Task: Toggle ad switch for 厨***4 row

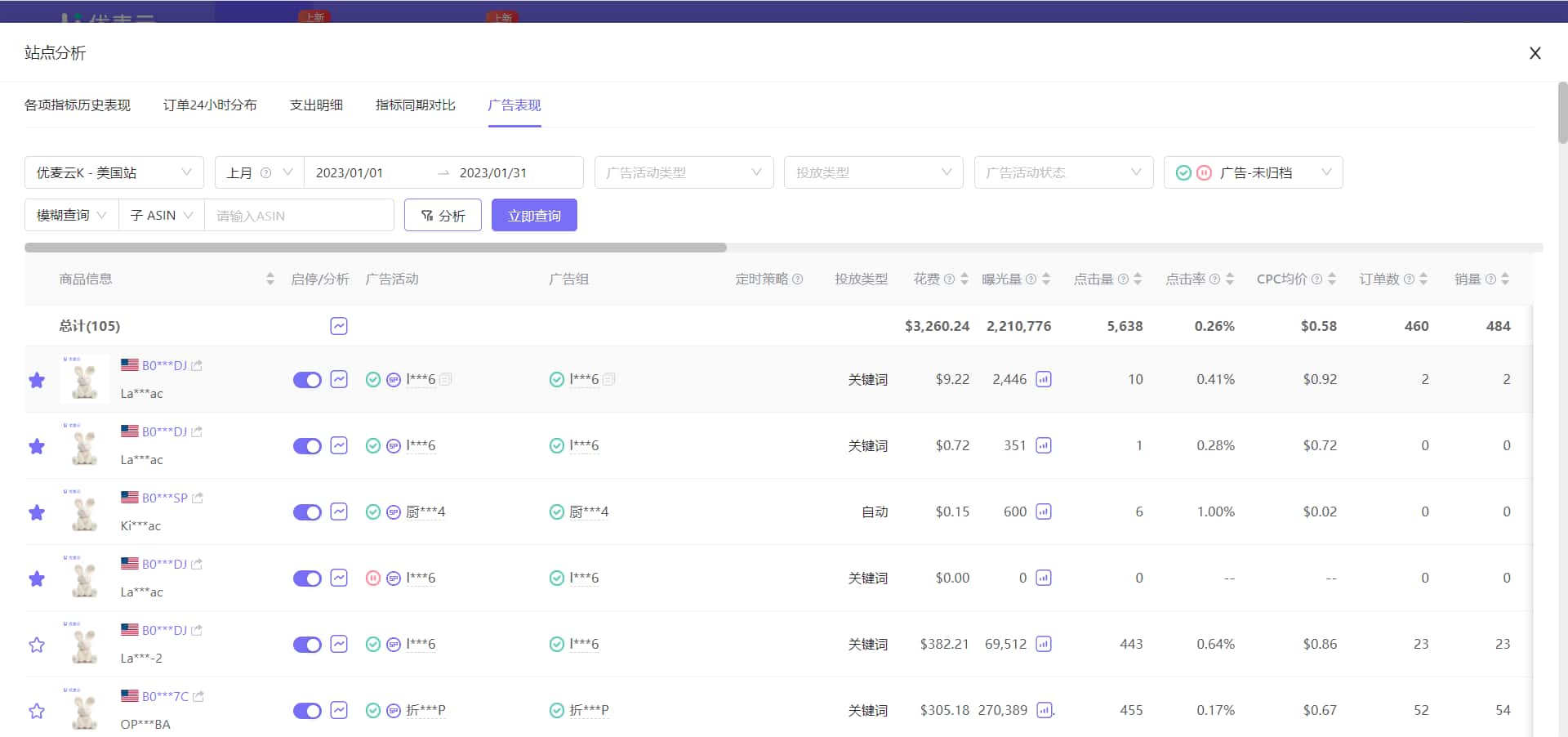Action: pos(307,512)
